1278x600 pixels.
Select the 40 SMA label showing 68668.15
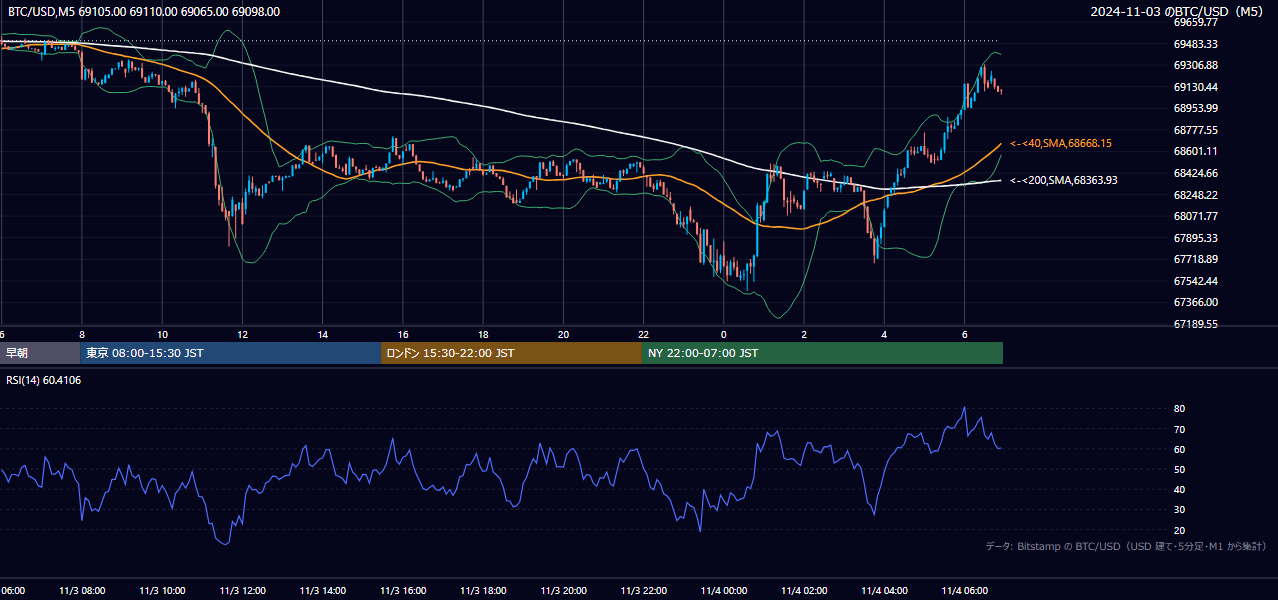coord(1061,143)
